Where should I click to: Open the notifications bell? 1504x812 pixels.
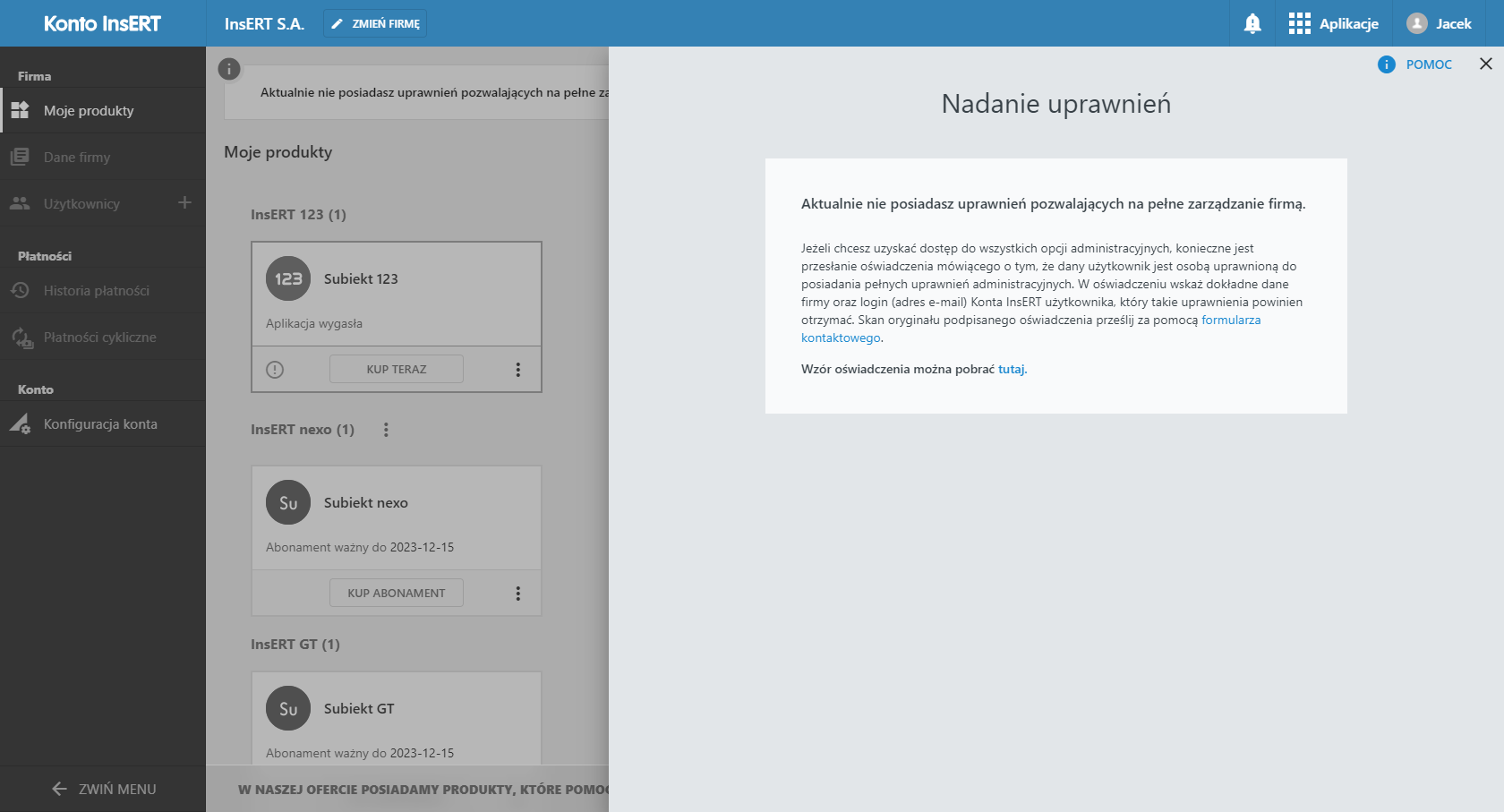coord(1252,24)
